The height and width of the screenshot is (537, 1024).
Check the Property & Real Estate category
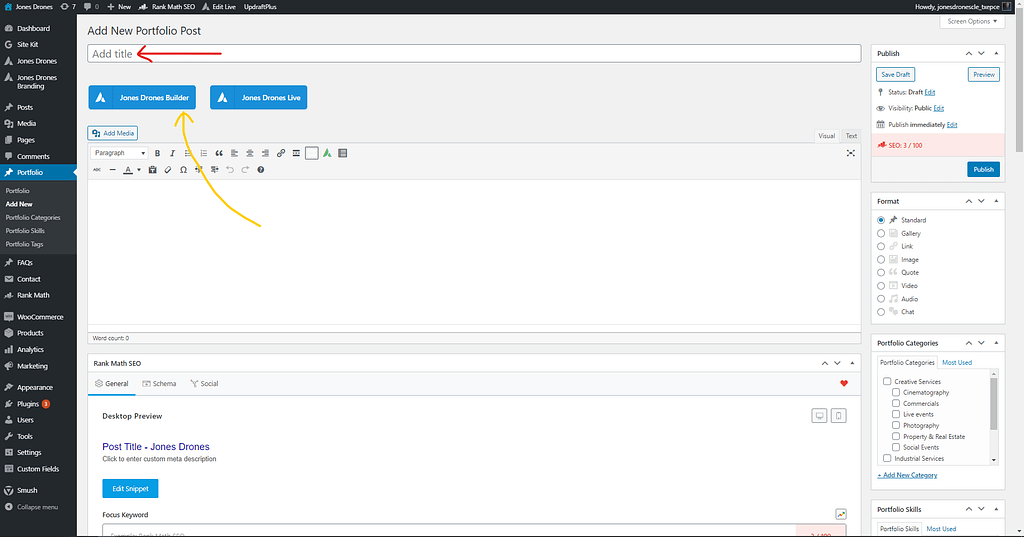pyautogui.click(x=896, y=436)
